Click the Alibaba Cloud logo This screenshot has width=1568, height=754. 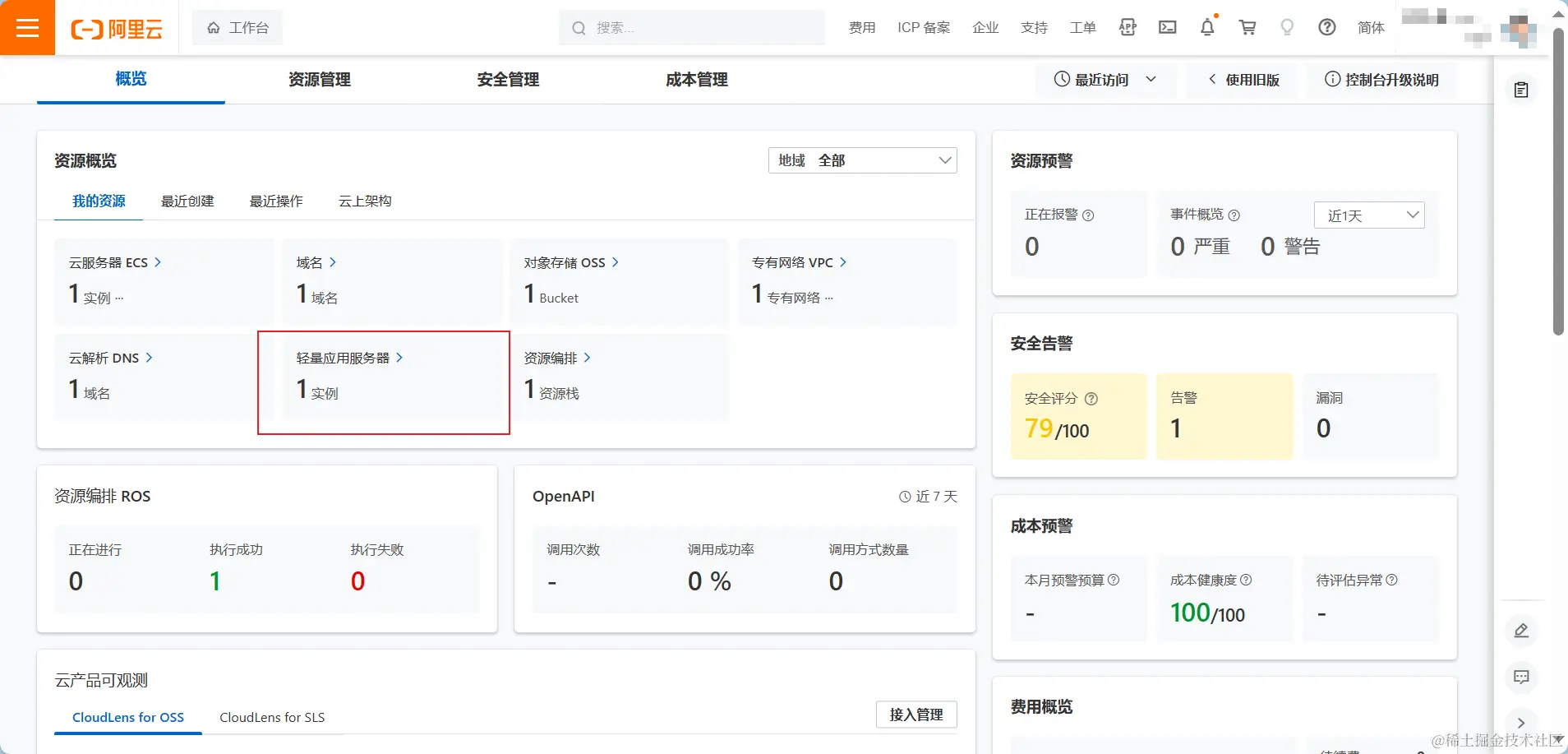pyautogui.click(x=117, y=29)
